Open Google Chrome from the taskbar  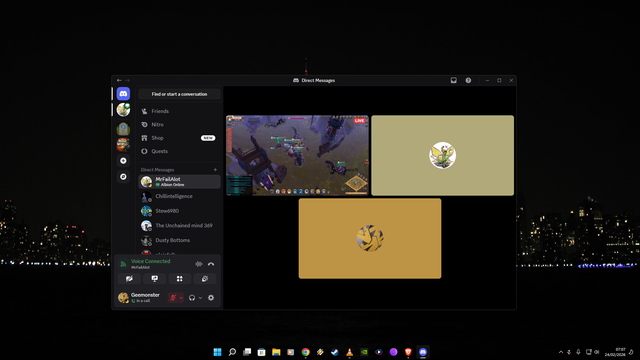pos(305,352)
